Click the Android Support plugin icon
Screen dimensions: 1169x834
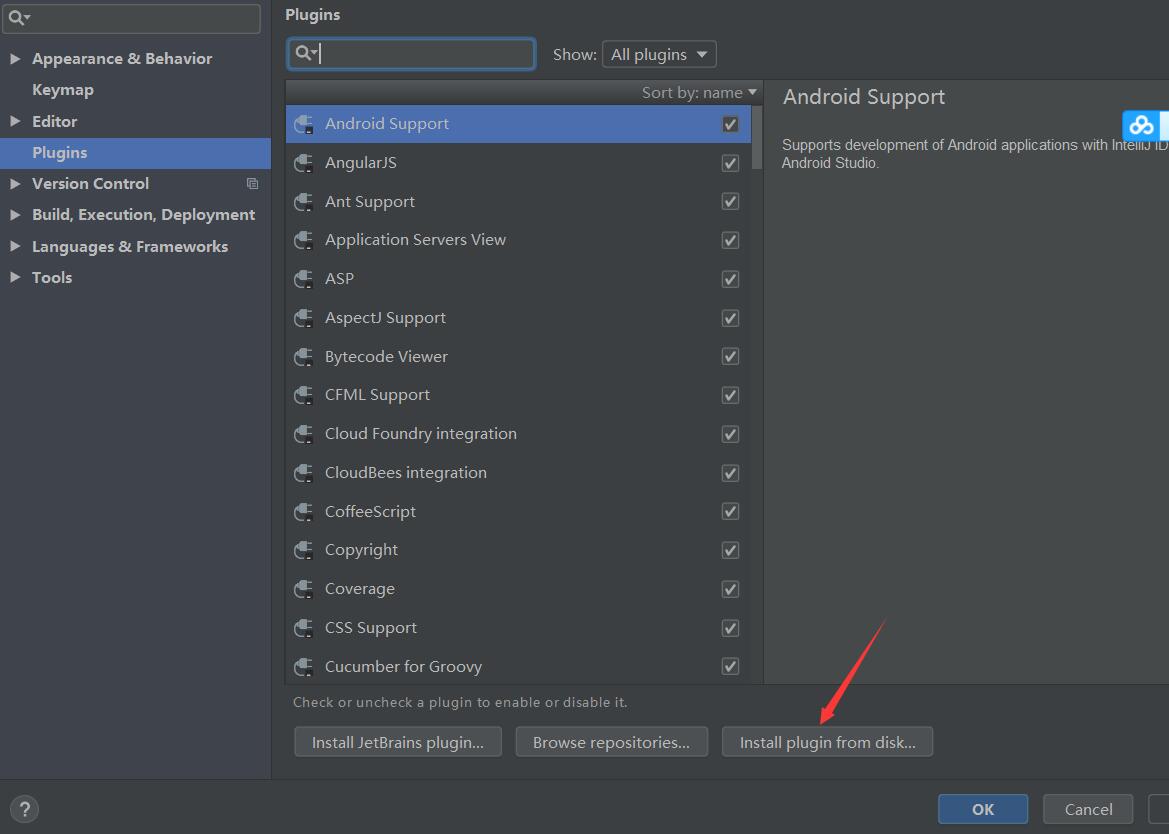click(x=304, y=124)
